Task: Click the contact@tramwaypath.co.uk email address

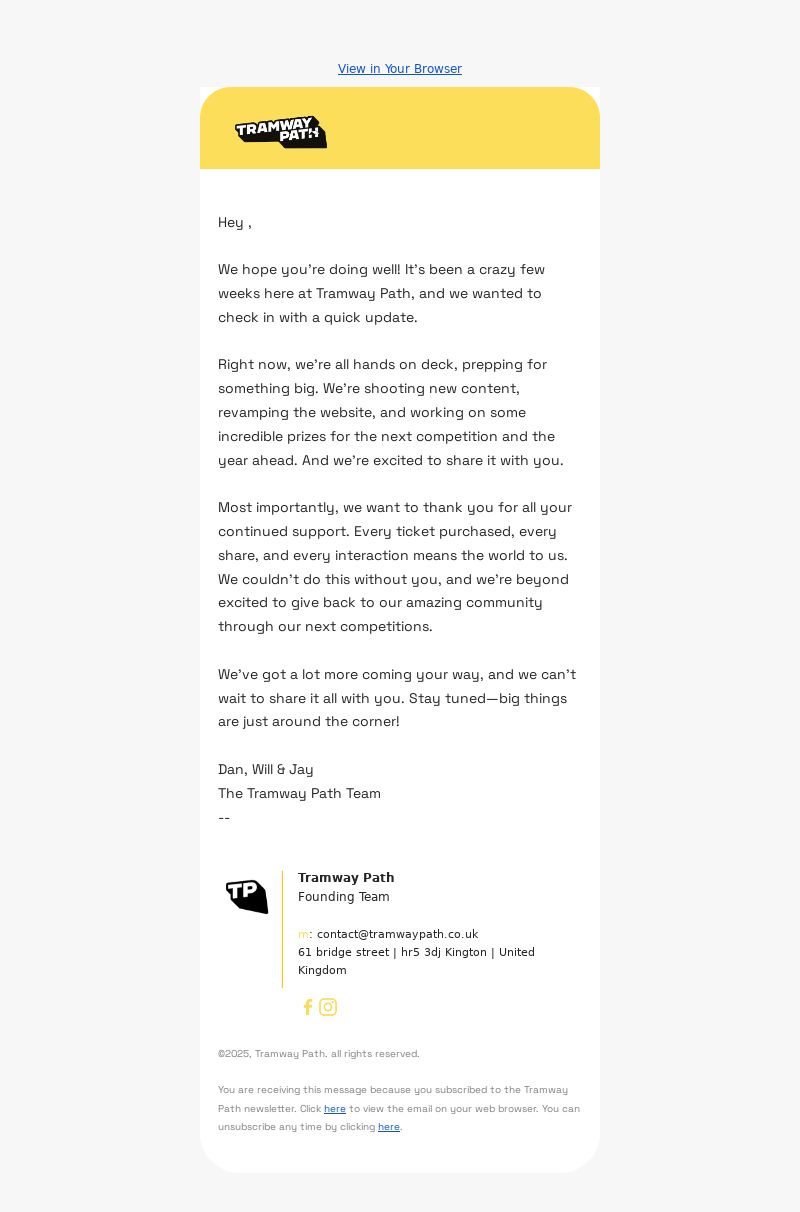Action: pyautogui.click(x=398, y=934)
